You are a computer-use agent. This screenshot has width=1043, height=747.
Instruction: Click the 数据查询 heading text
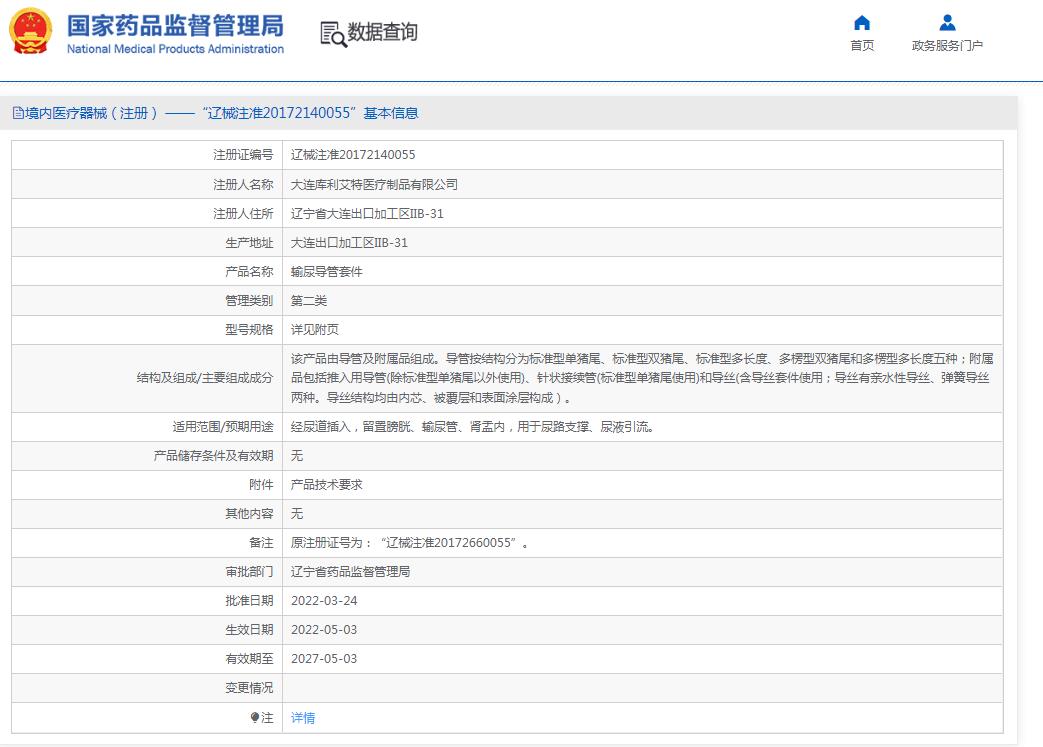click(382, 32)
